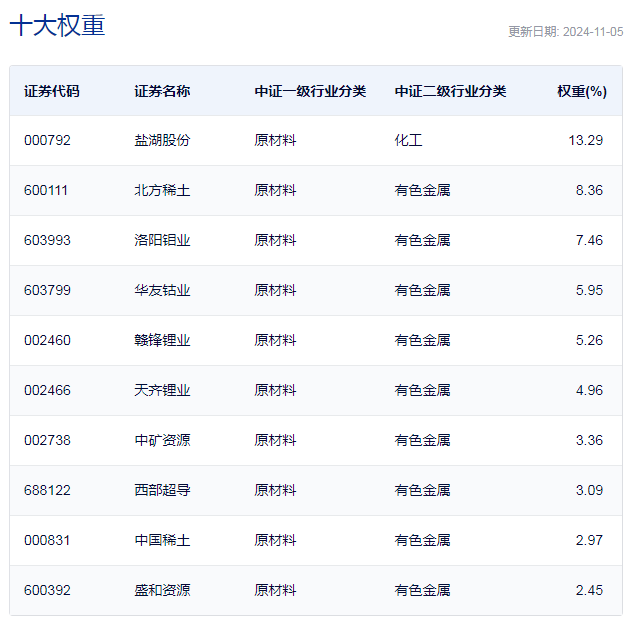Select the 证券代码 column header
630x624 pixels.
(52, 91)
